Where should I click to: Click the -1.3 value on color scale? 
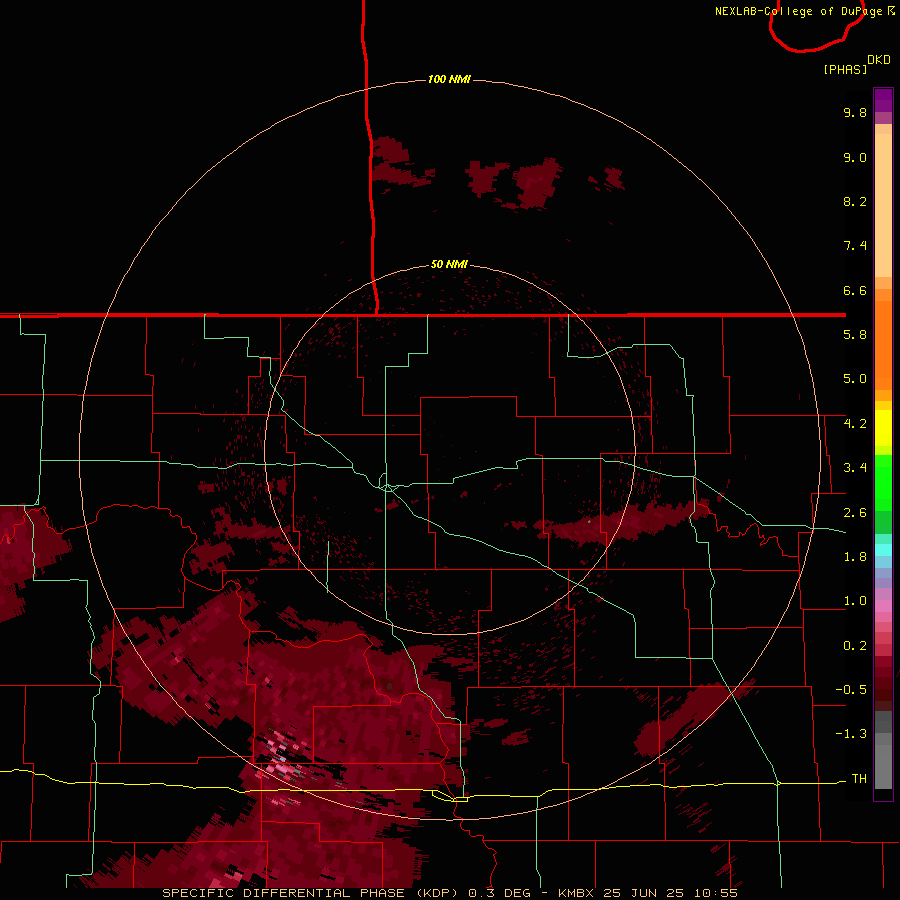pyautogui.click(x=851, y=734)
